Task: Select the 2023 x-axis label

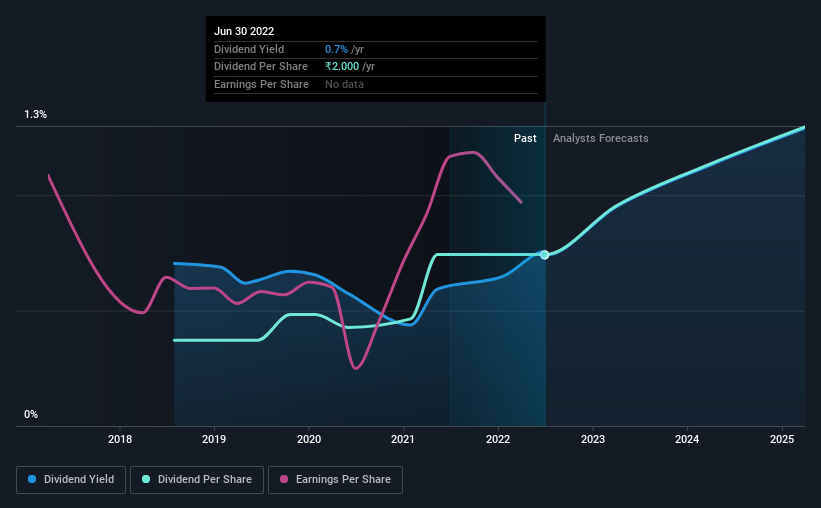Action: click(593, 439)
